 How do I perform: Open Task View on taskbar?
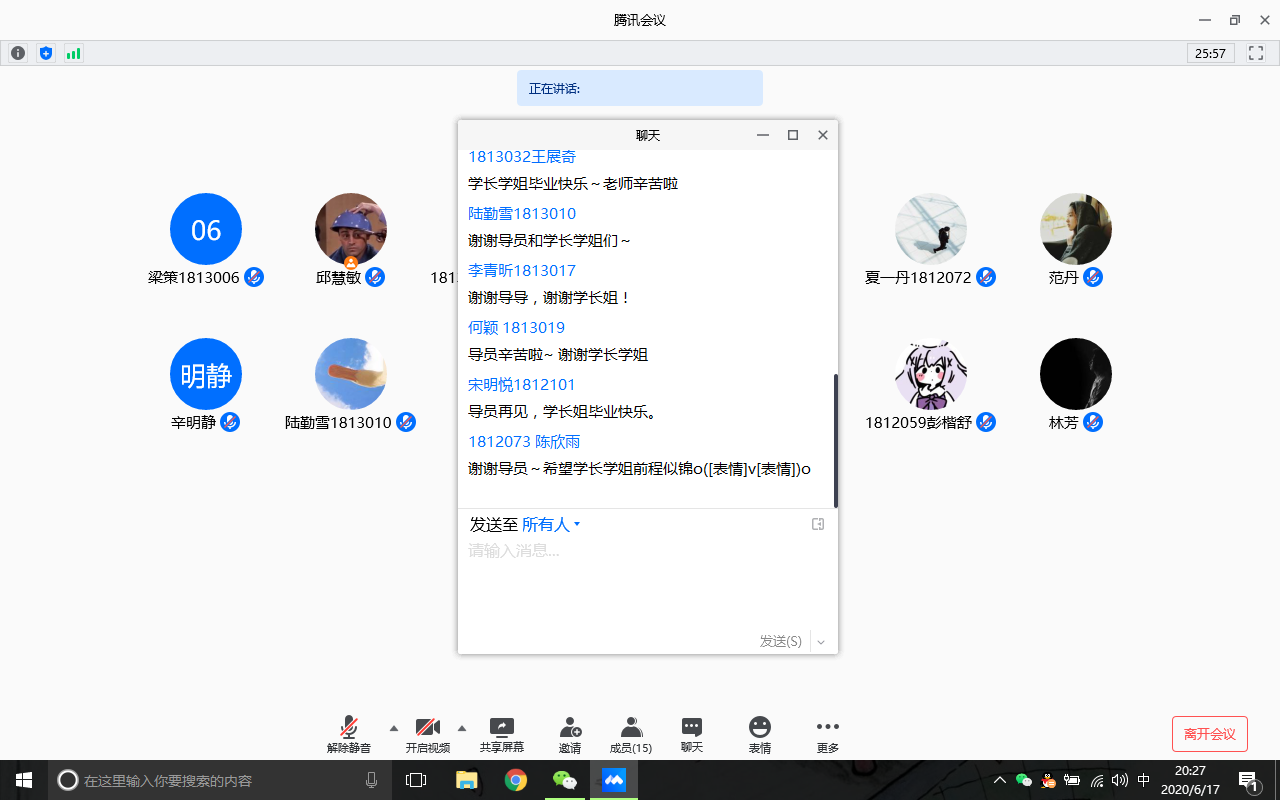click(416, 780)
